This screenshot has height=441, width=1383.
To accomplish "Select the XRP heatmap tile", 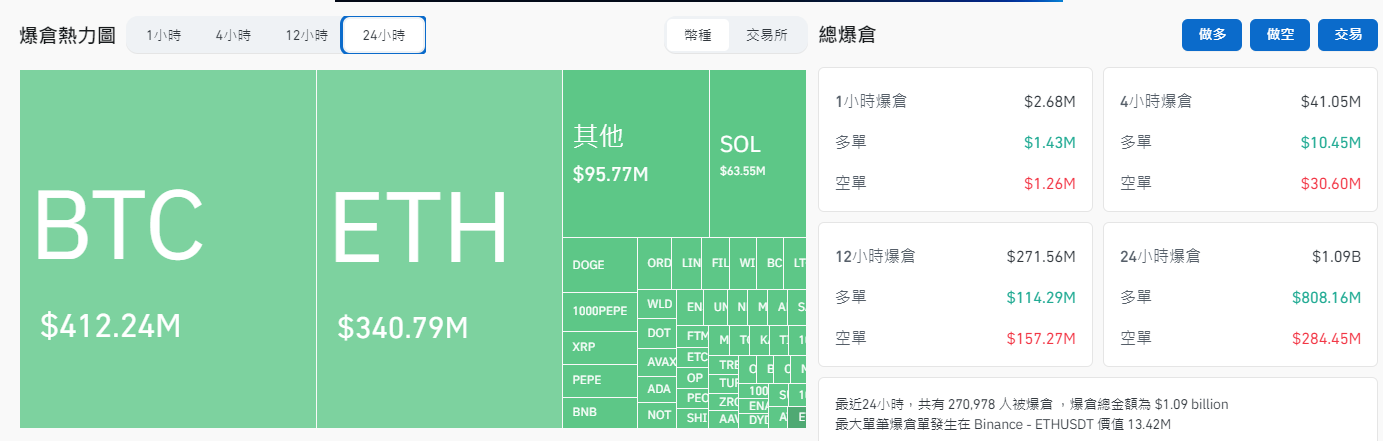I will pos(600,347).
